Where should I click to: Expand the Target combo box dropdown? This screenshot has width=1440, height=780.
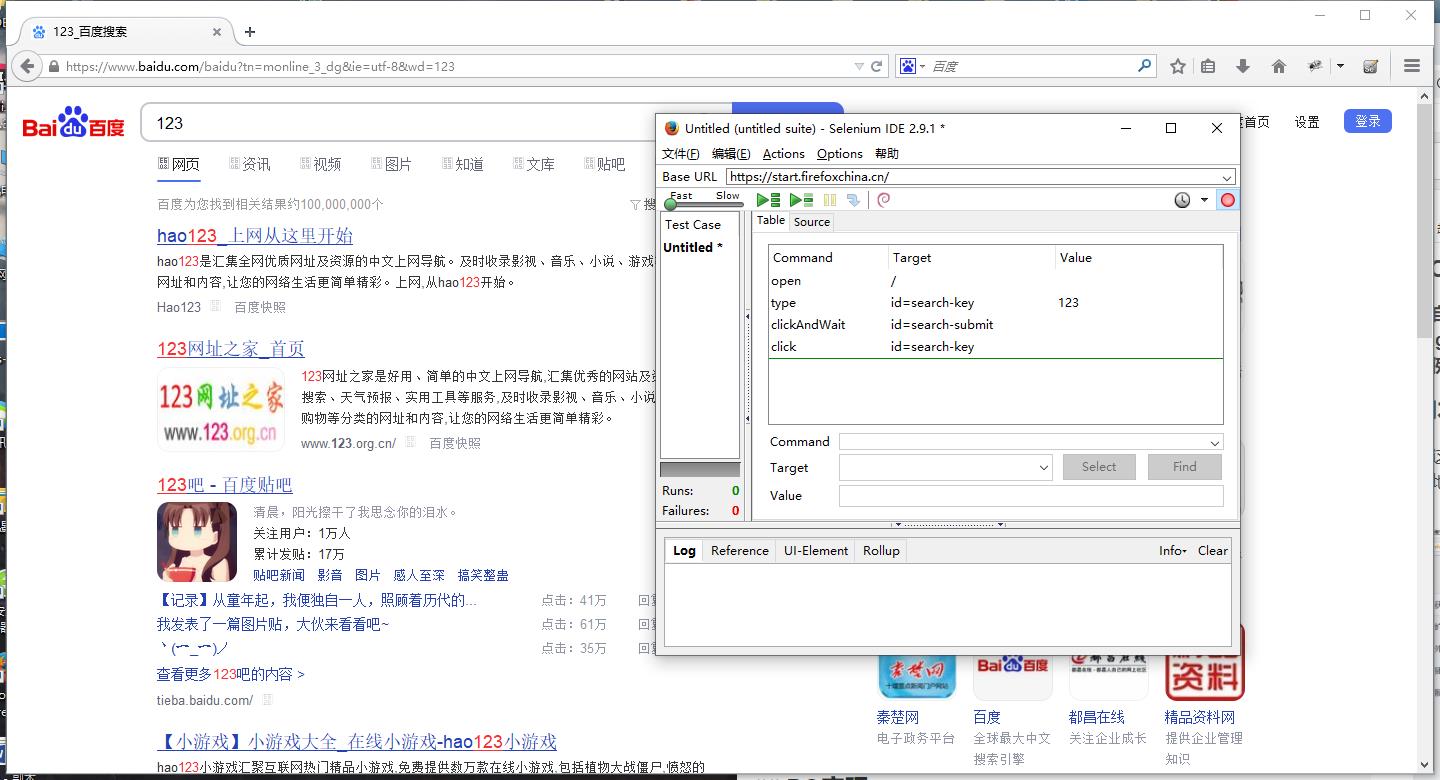[x=1044, y=467]
